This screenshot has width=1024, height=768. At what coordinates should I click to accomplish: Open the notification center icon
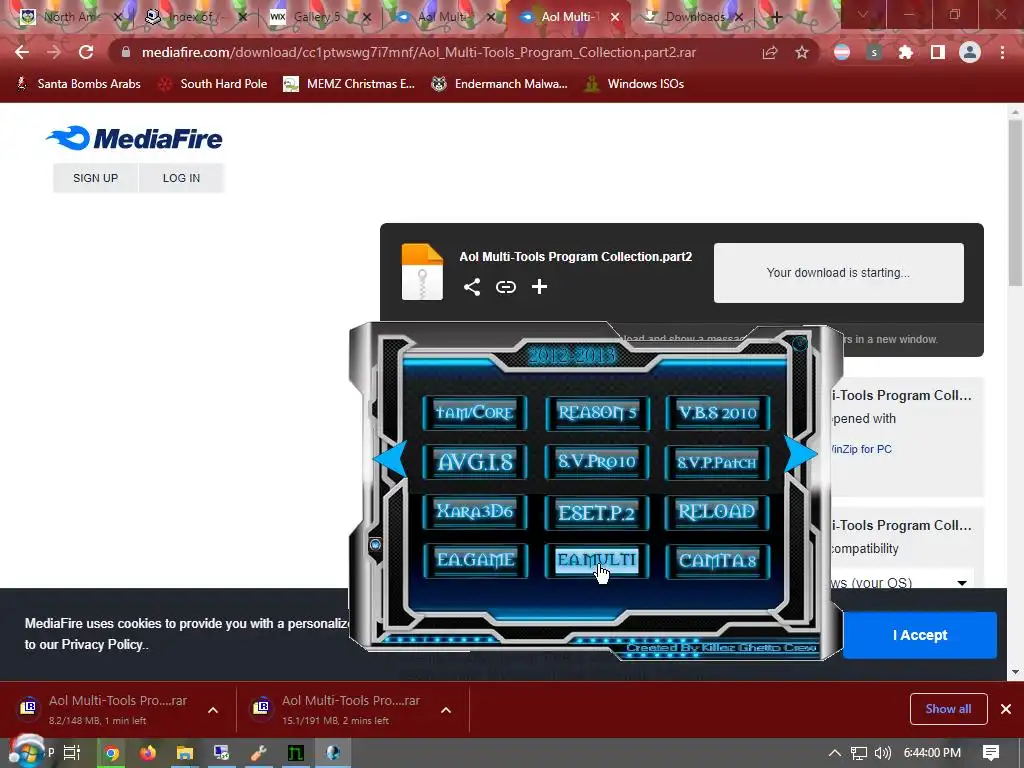point(991,753)
